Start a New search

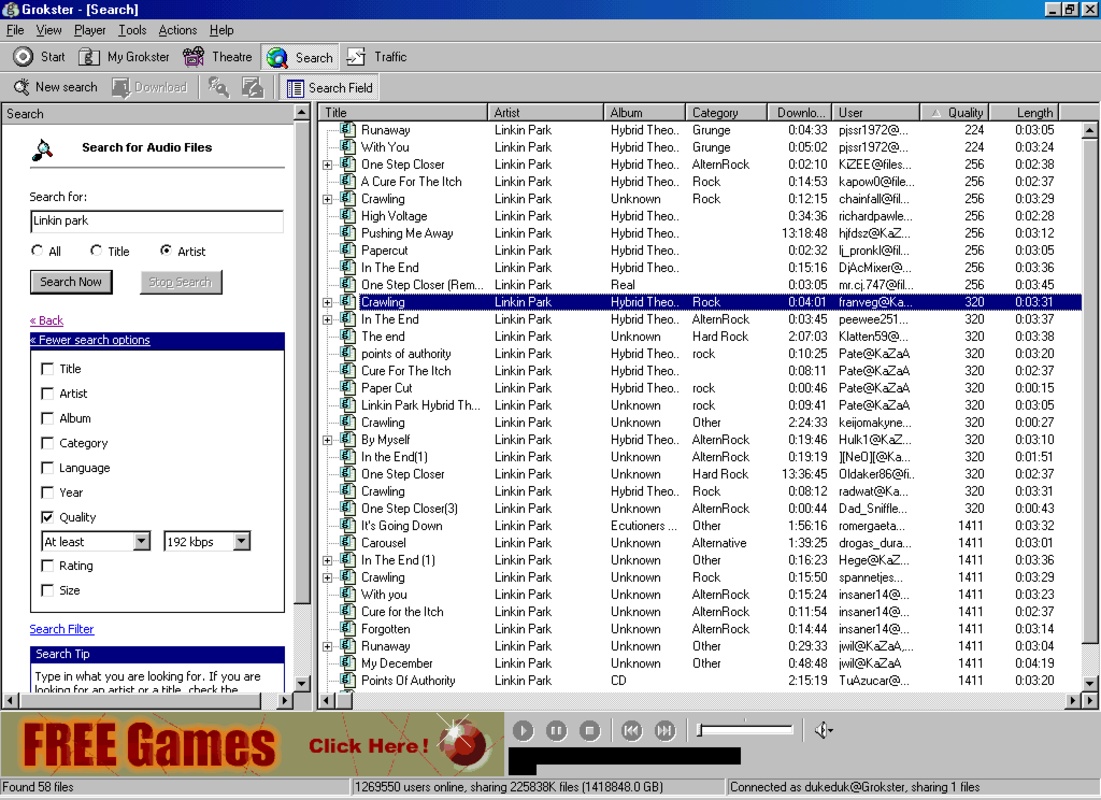(x=55, y=87)
